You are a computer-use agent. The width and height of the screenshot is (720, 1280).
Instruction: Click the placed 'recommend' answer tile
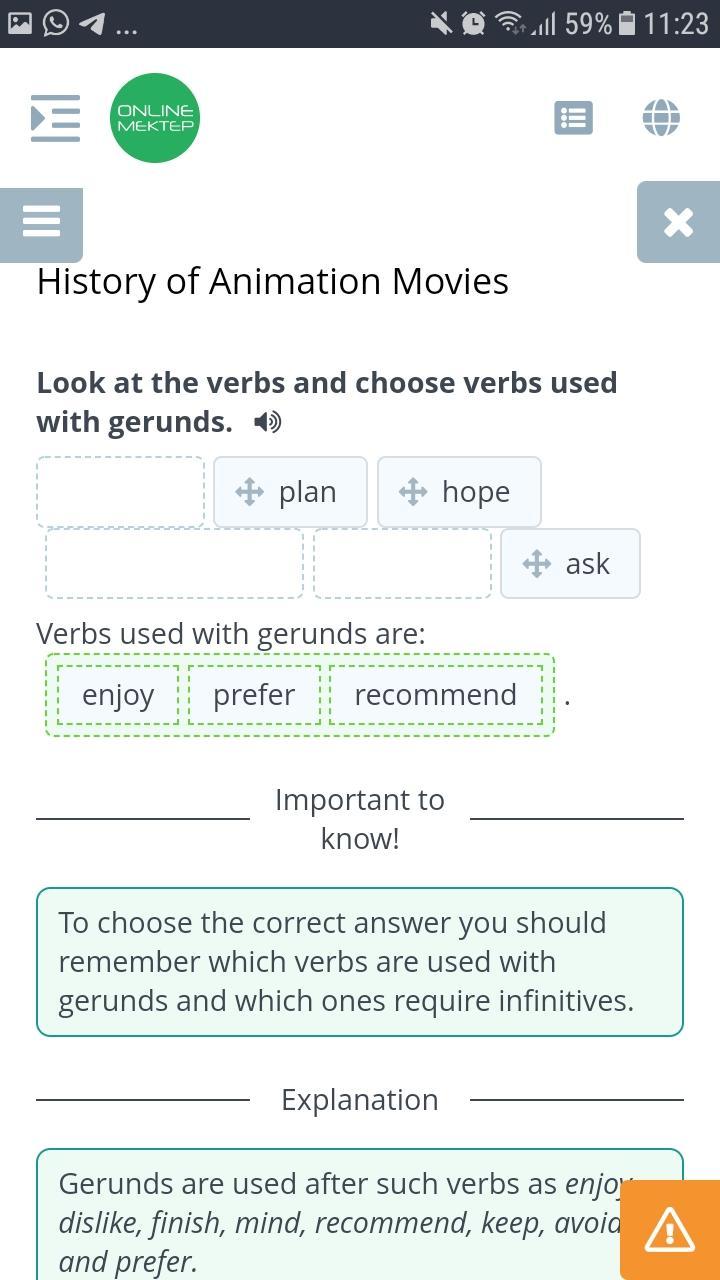435,695
